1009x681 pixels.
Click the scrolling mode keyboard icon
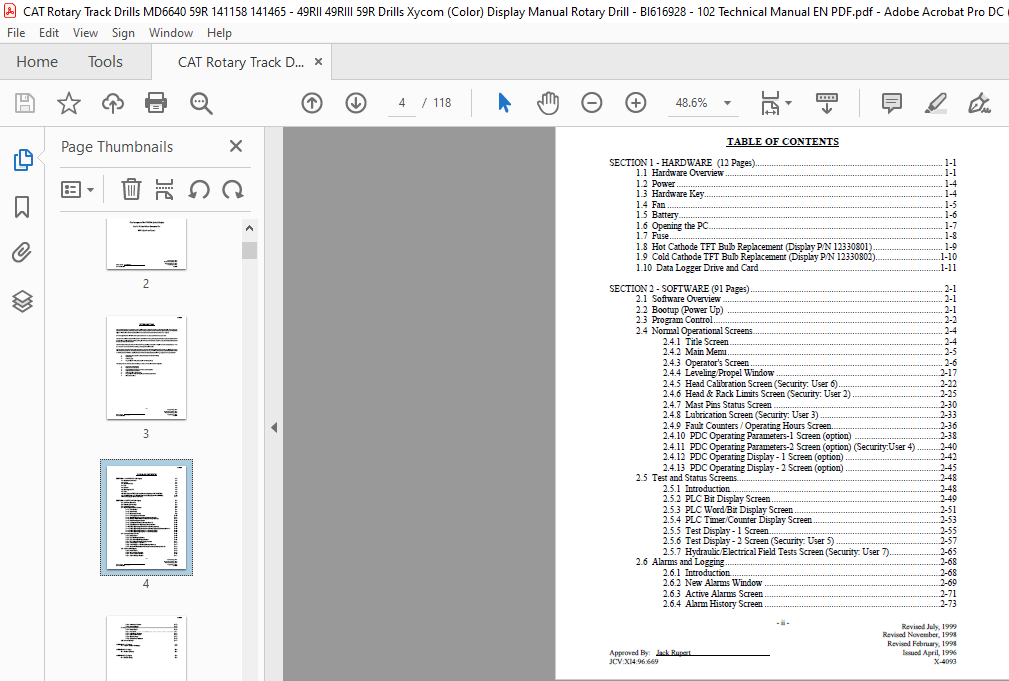coord(826,103)
